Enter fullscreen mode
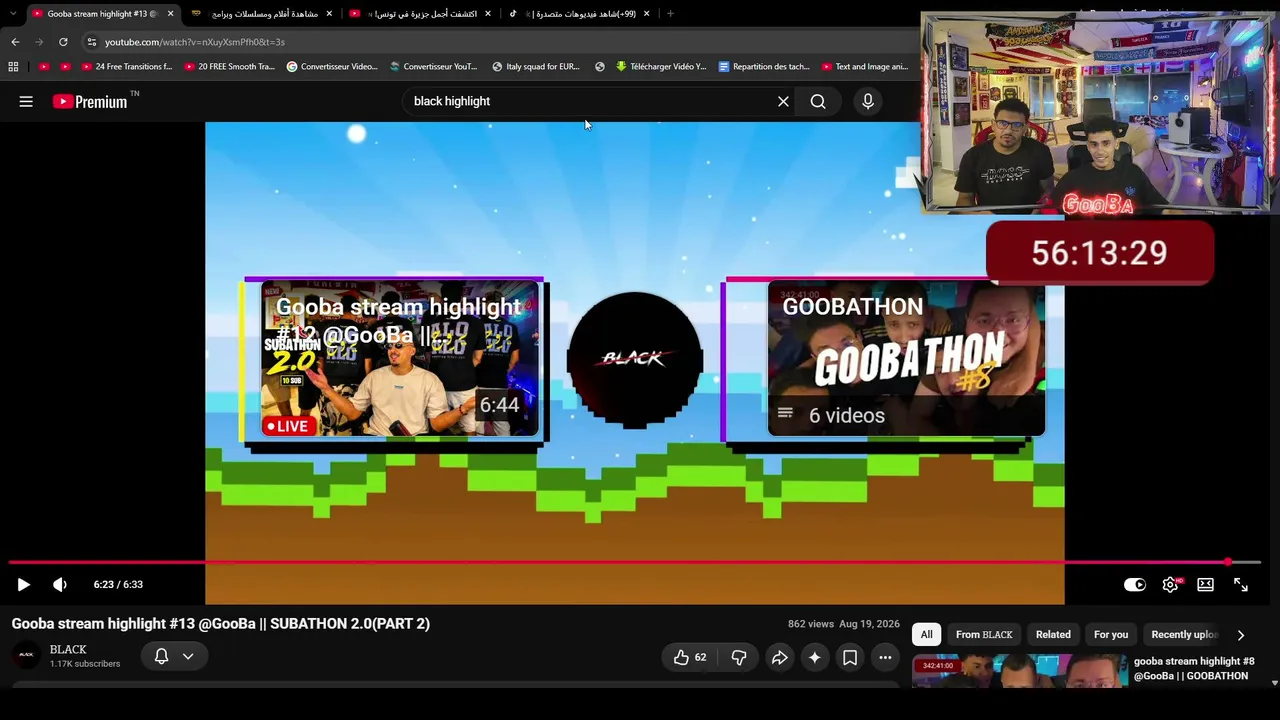This screenshot has height=720, width=1280. pyautogui.click(x=1240, y=585)
